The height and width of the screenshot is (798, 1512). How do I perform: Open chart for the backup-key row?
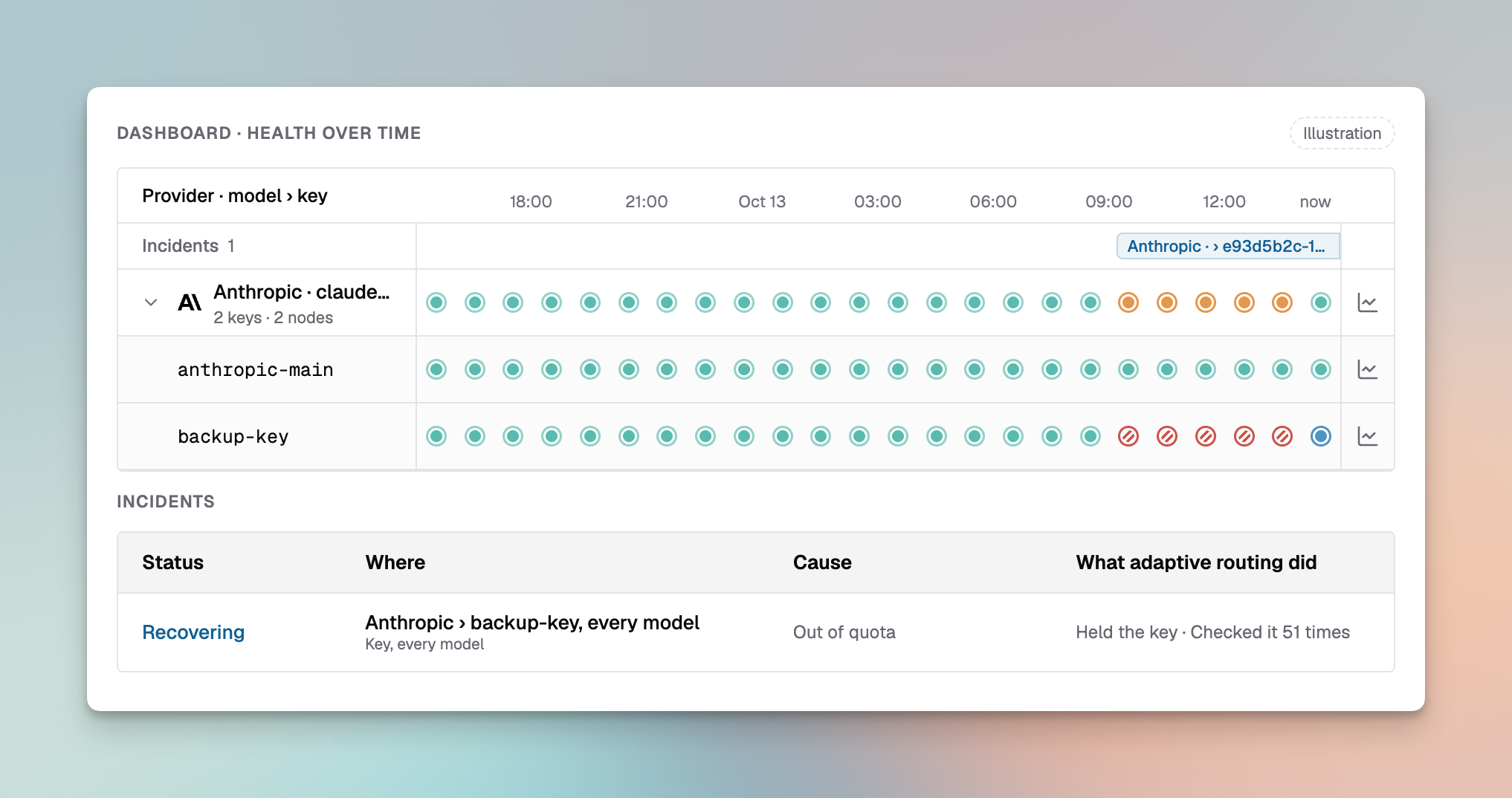tap(1368, 436)
